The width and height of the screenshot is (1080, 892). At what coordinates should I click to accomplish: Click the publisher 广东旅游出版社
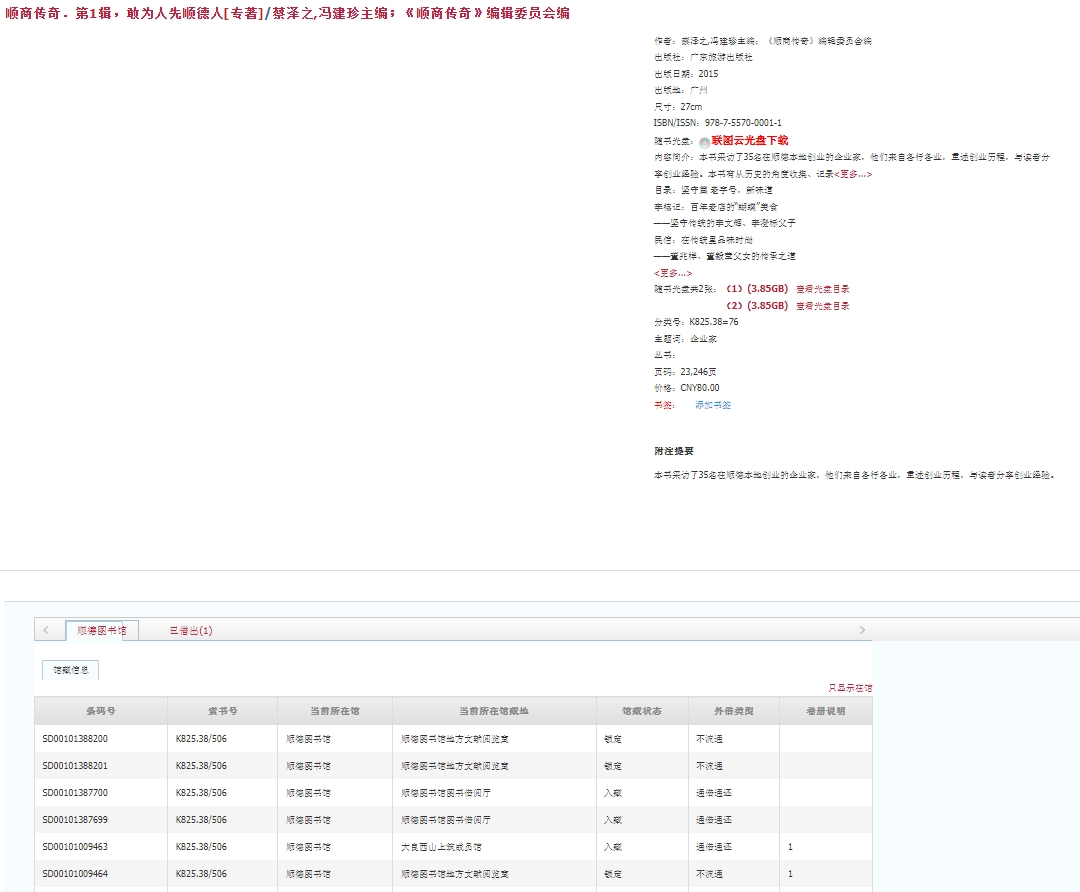click(721, 57)
